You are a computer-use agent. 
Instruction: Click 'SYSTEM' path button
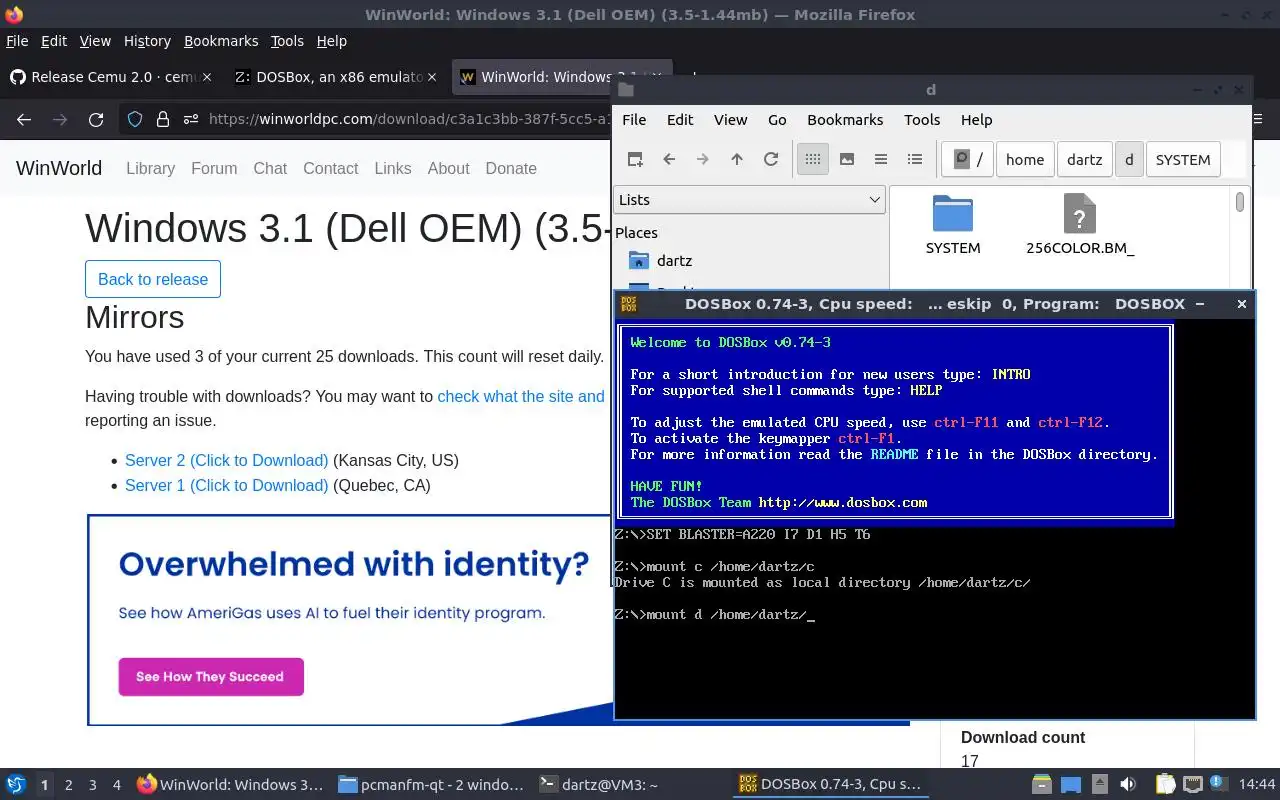(x=1183, y=159)
